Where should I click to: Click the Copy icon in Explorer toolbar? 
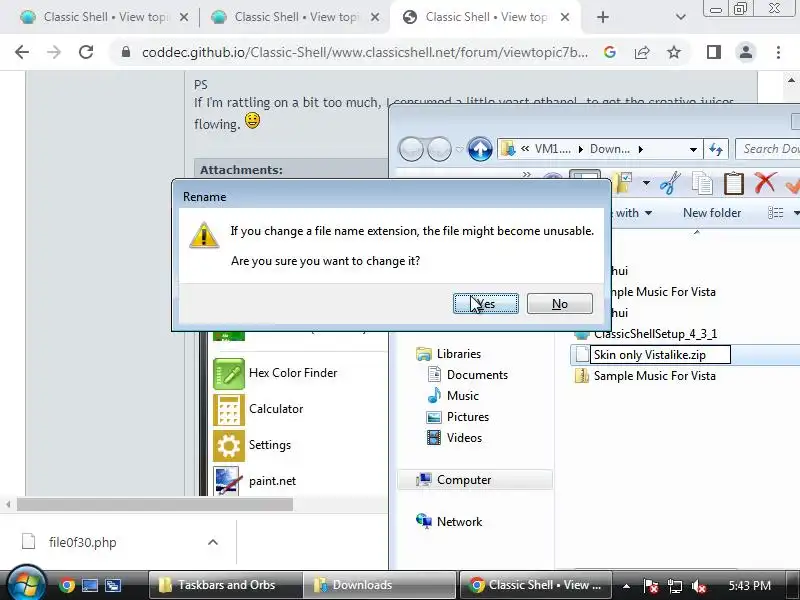[x=703, y=183]
